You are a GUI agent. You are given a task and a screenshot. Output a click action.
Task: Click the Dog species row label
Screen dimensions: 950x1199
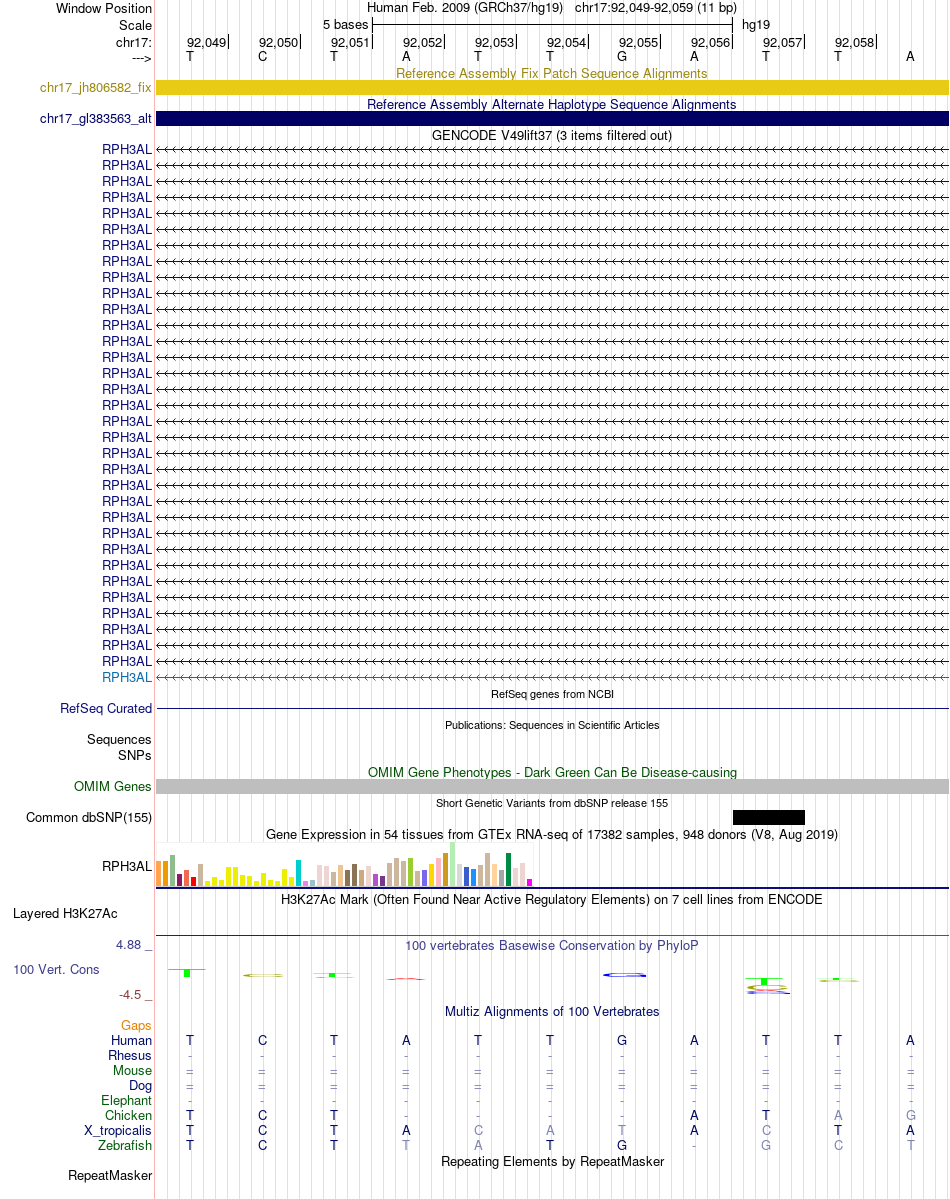coord(140,1086)
